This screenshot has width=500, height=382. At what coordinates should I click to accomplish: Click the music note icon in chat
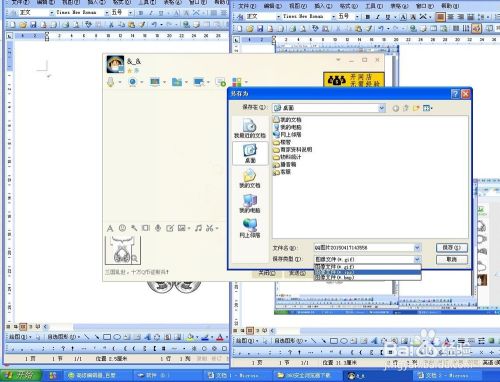tap(198, 228)
